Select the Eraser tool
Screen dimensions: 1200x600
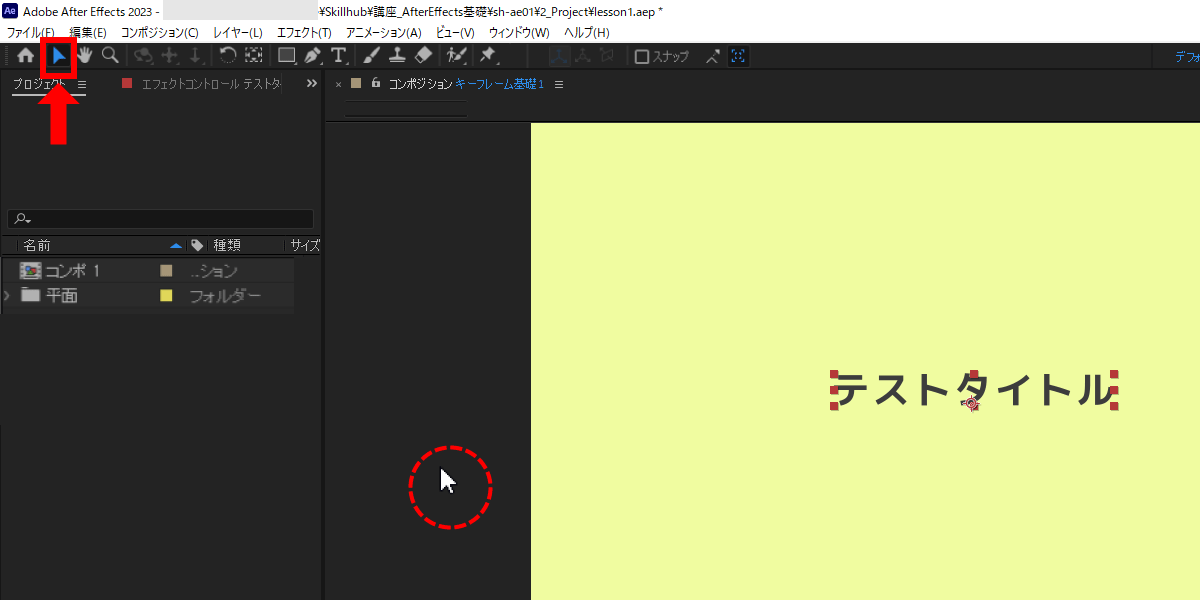point(423,56)
